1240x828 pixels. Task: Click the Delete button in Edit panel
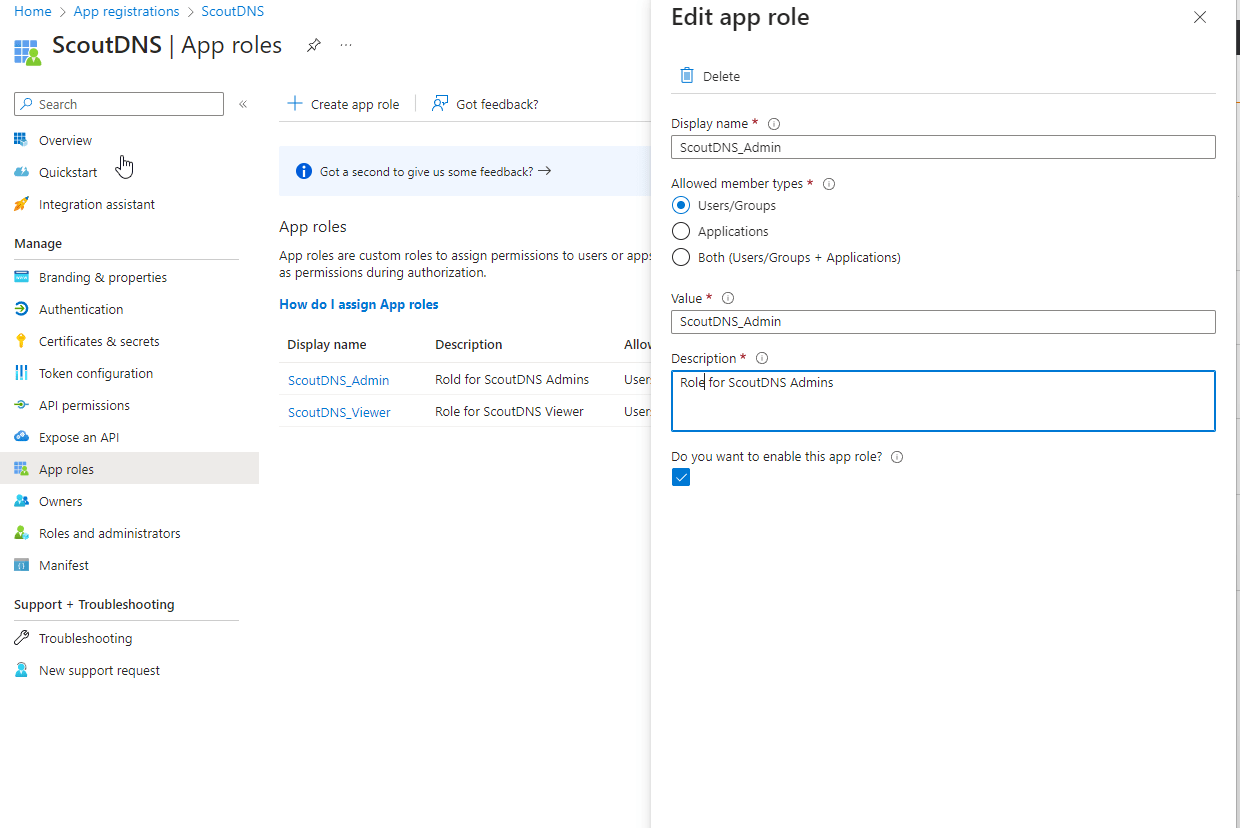click(x=710, y=76)
